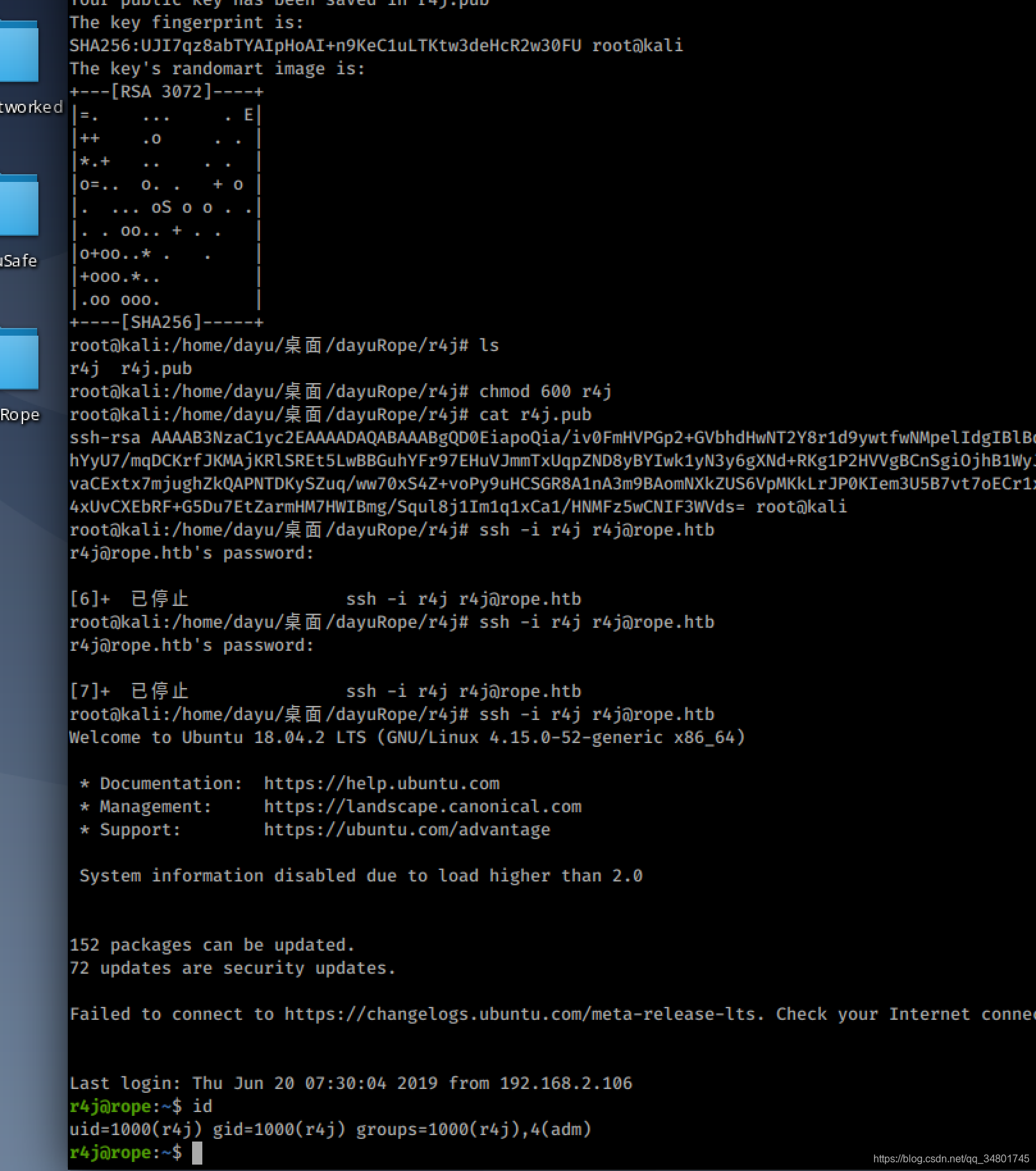Click the https://landscape.canonical.com URL
1036x1171 pixels.
coord(423,807)
